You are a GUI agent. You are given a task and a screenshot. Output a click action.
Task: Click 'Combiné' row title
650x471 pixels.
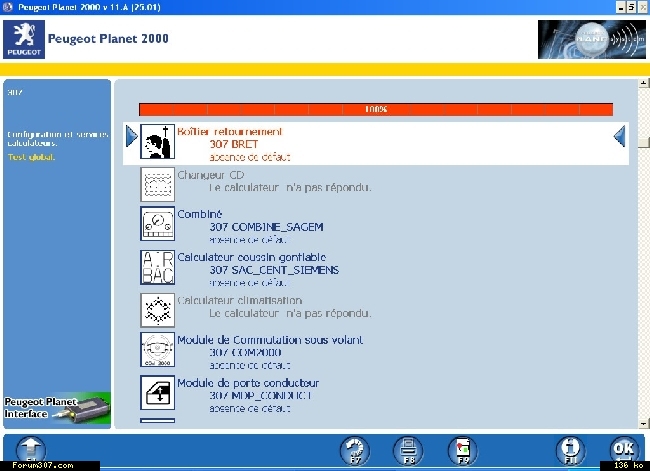pyautogui.click(x=200, y=214)
